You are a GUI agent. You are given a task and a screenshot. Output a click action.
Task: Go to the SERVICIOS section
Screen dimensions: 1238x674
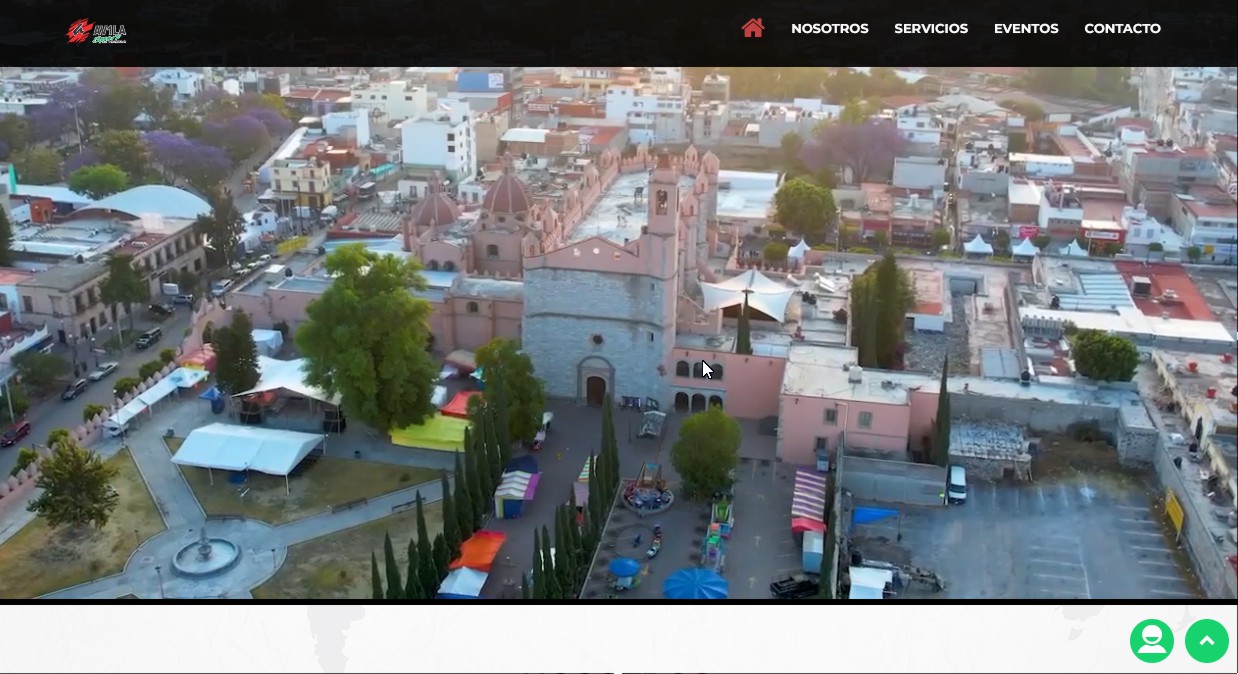[x=930, y=29]
